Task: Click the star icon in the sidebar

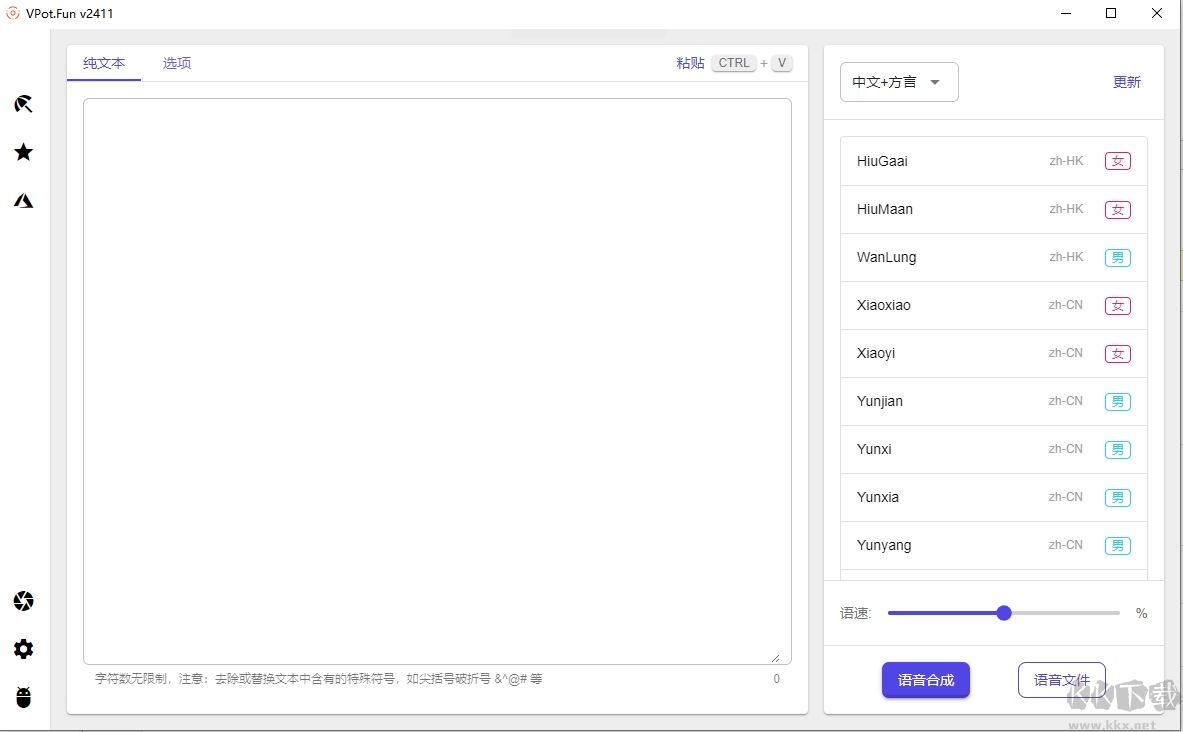Action: [x=23, y=152]
